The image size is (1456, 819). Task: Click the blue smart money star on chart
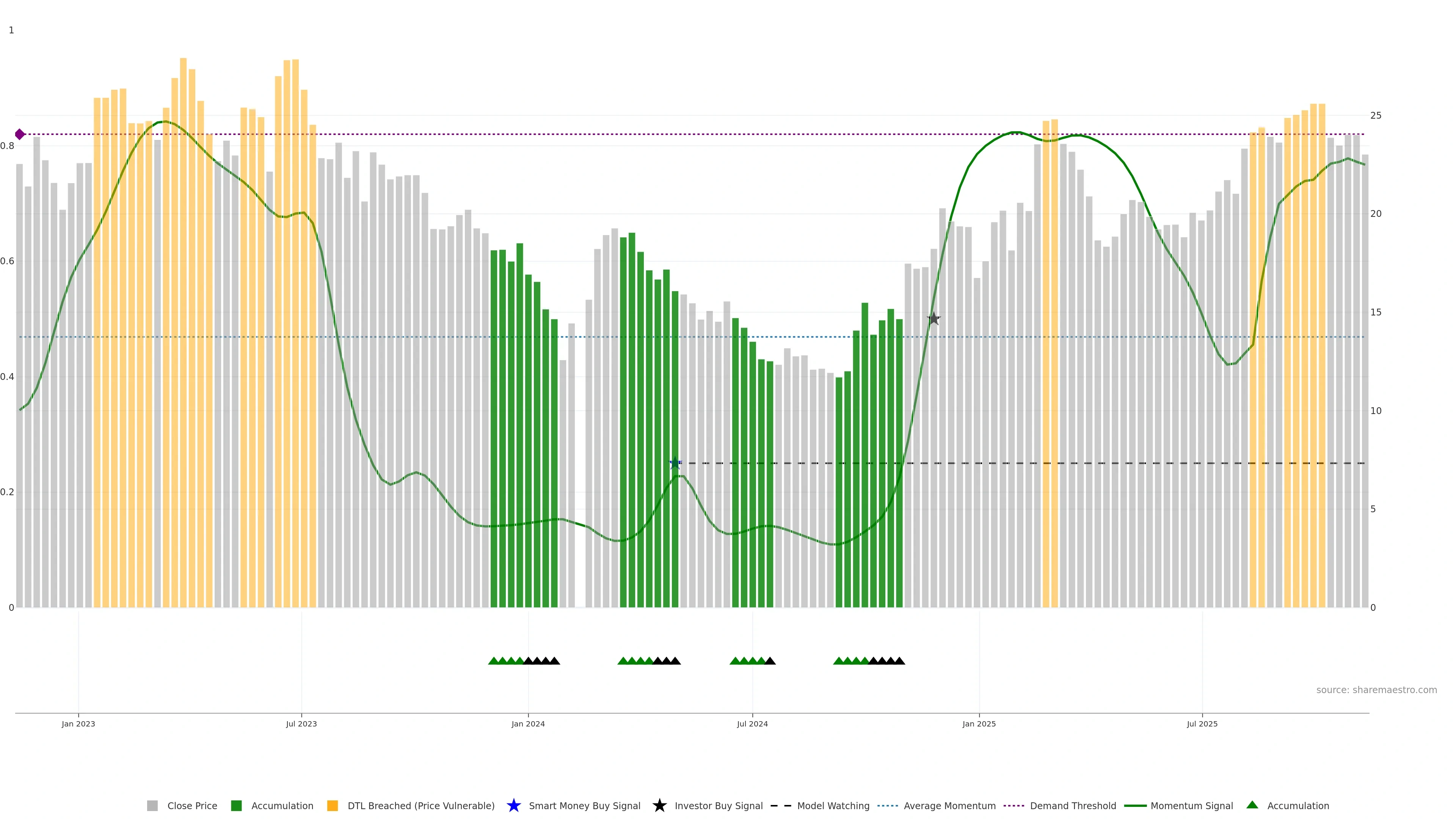pos(675,463)
